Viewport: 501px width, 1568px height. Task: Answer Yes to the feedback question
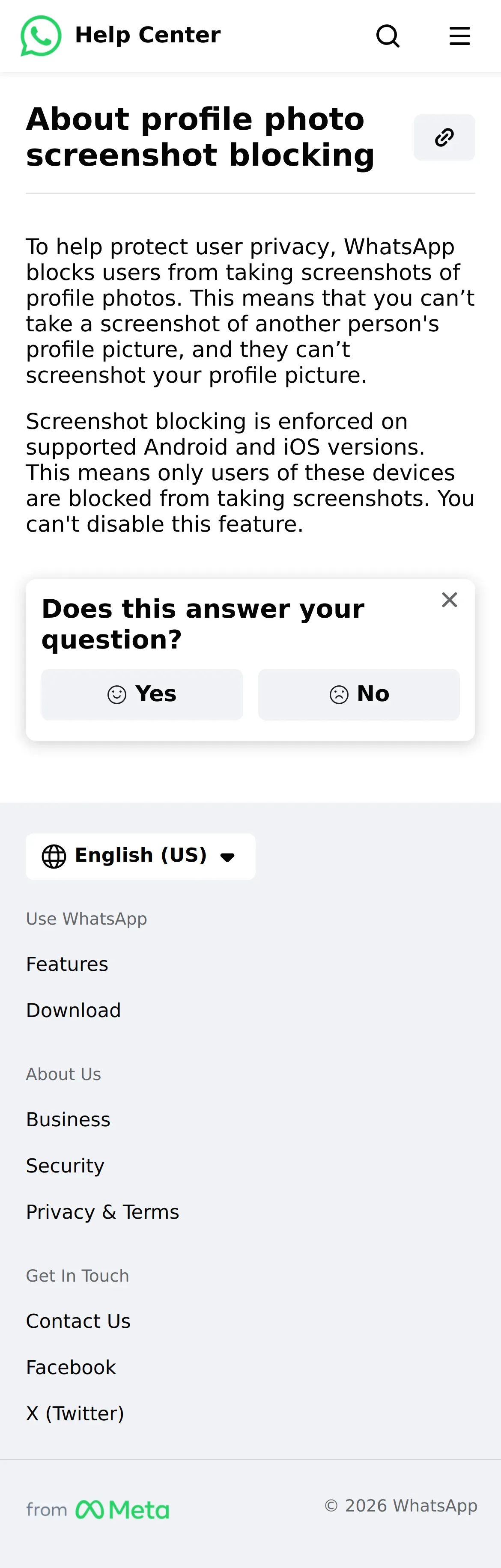(x=142, y=694)
